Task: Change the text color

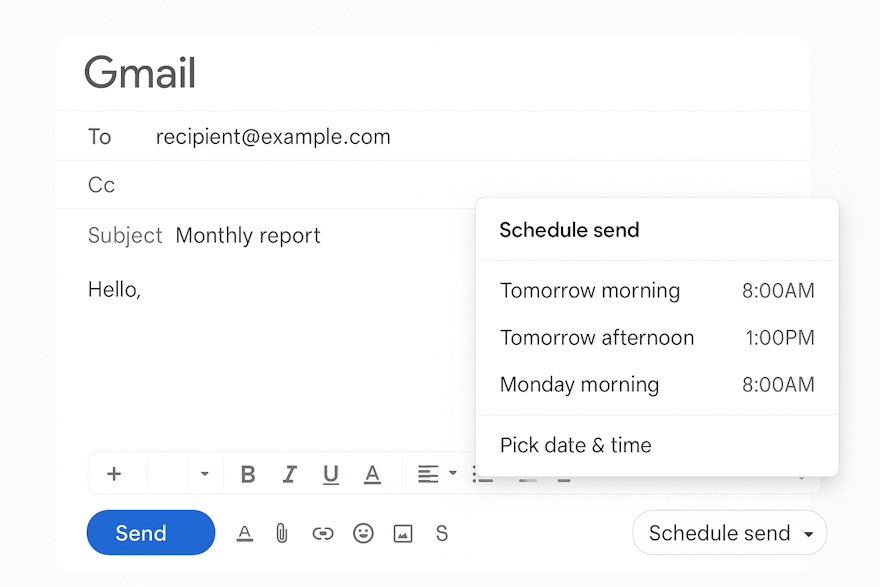Action: tap(373, 473)
